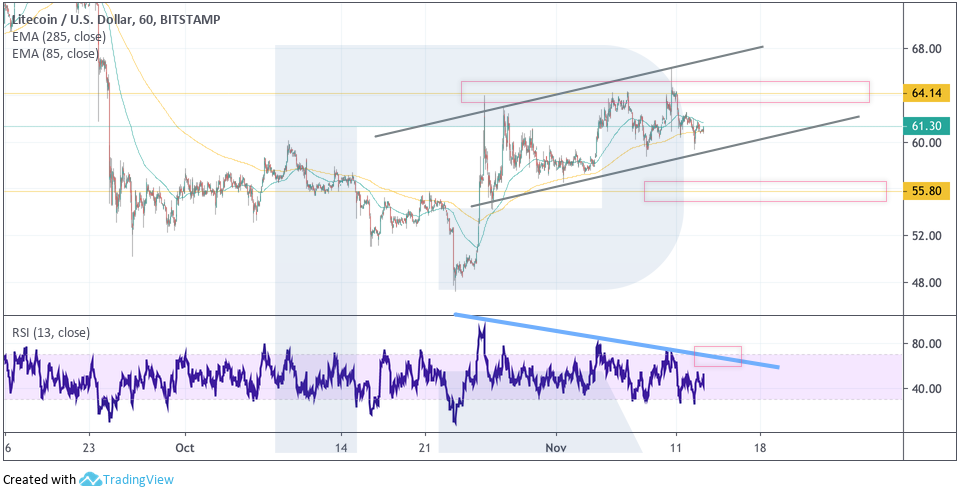Screen dimensions: 960x497
Task: Click the TradingView cloud logo icon
Action: coord(92,480)
